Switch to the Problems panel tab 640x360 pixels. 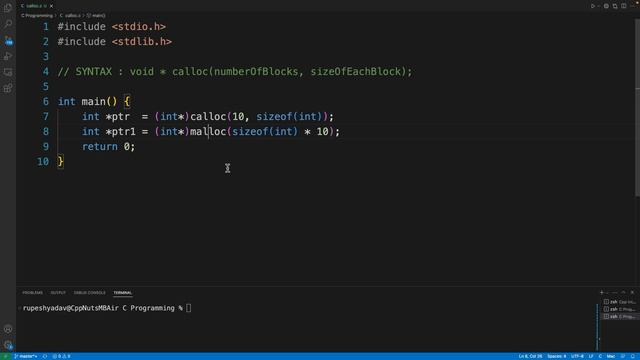coord(33,293)
